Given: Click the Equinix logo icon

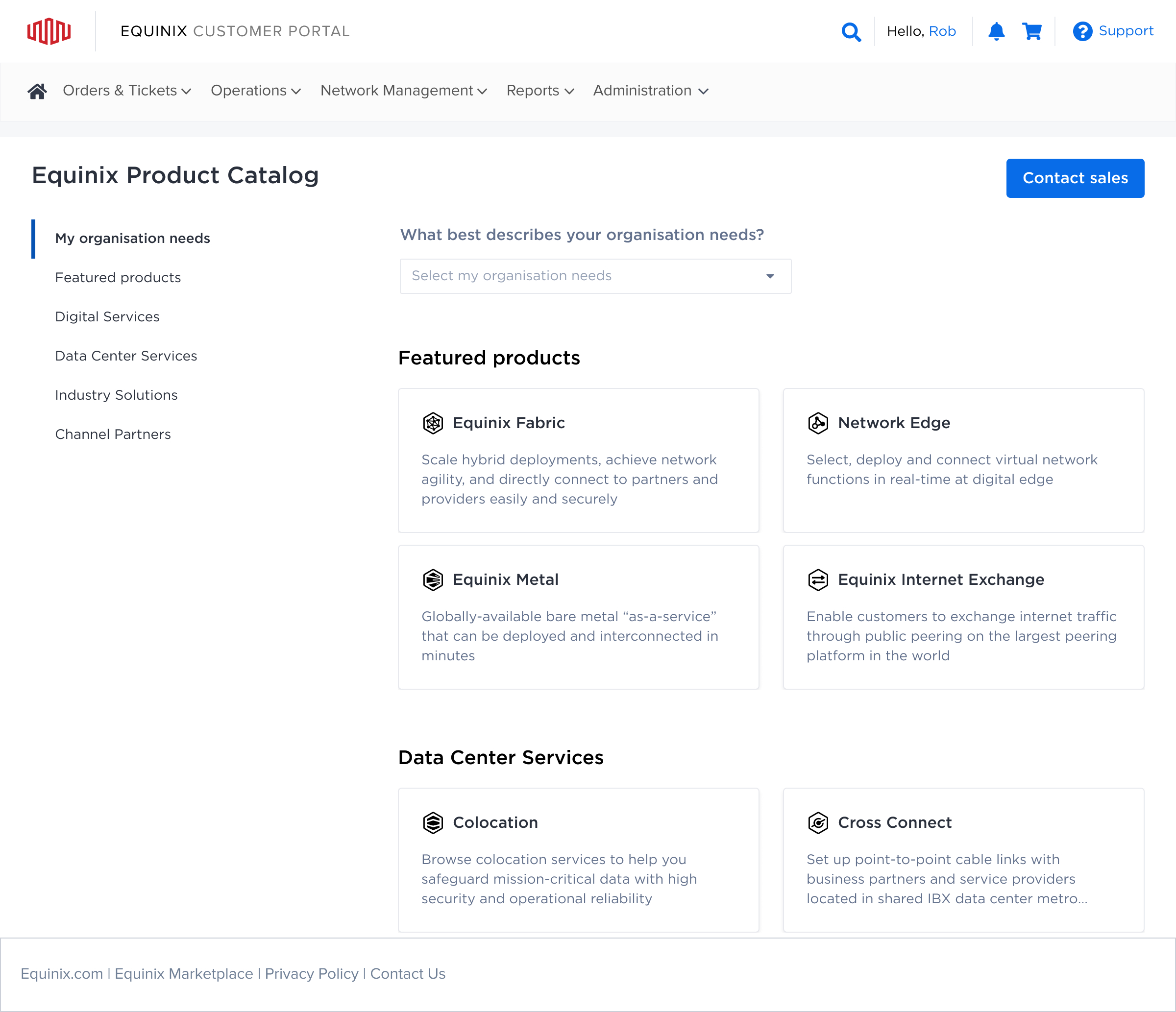Looking at the screenshot, I should [49, 31].
